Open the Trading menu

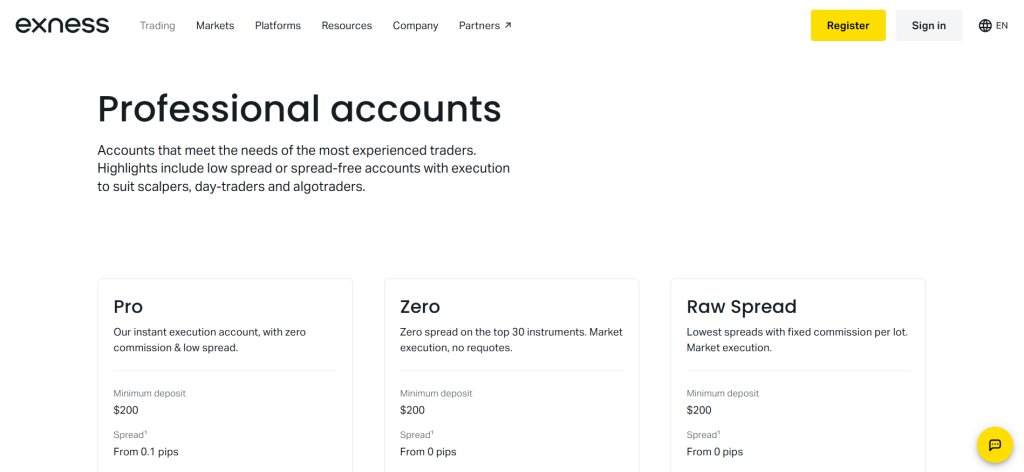[x=157, y=26]
